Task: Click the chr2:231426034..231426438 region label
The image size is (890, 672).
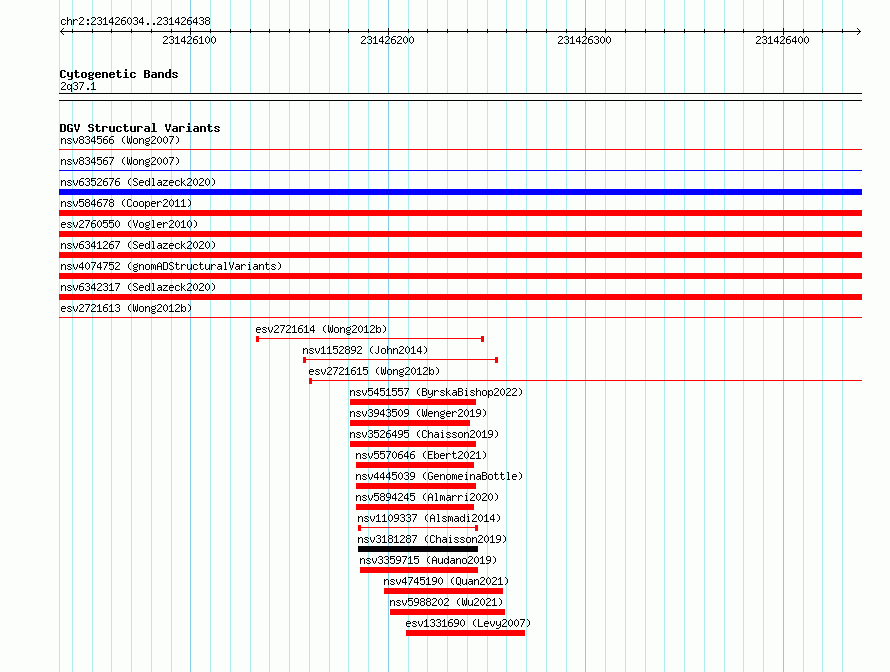Action: 135,22
